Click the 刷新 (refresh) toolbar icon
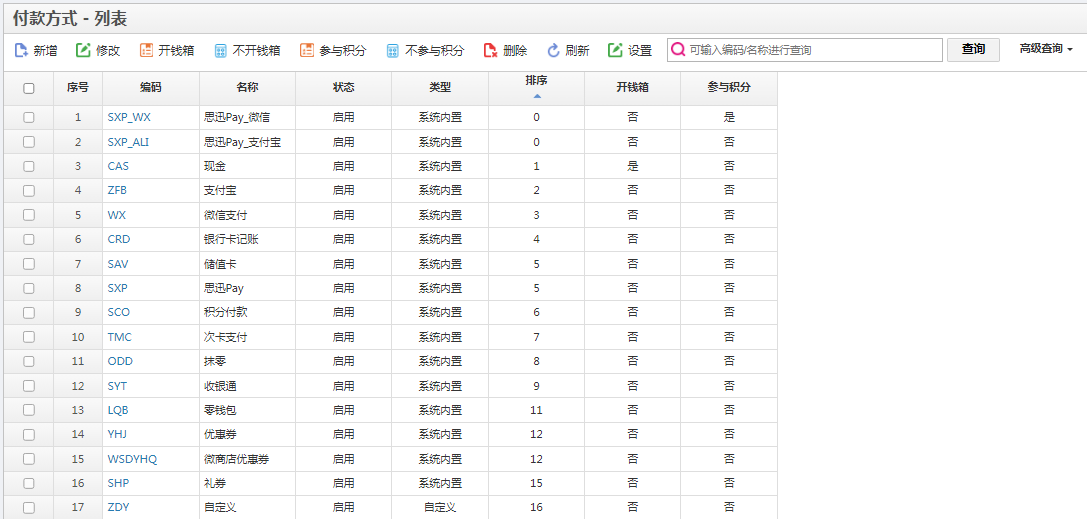Screen dimensions: 1087x519 click(553, 50)
